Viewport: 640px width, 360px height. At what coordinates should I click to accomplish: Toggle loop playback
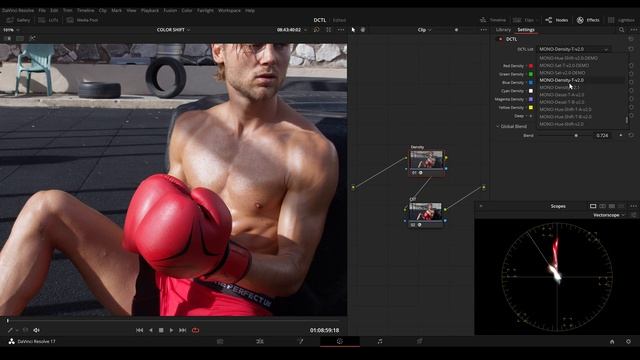pos(196,330)
